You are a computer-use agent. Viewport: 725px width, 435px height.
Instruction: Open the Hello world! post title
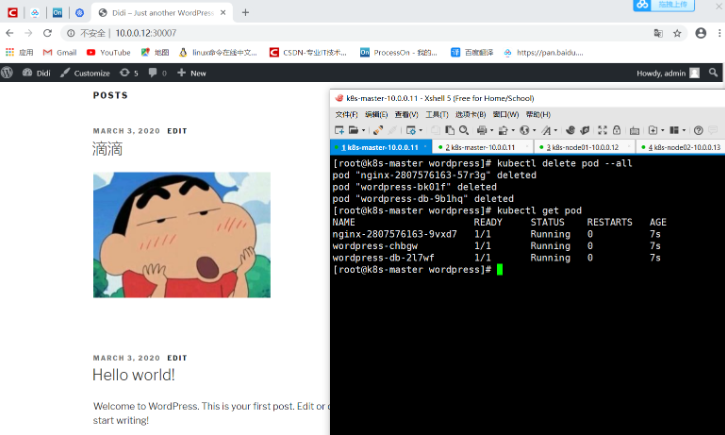click(134, 375)
